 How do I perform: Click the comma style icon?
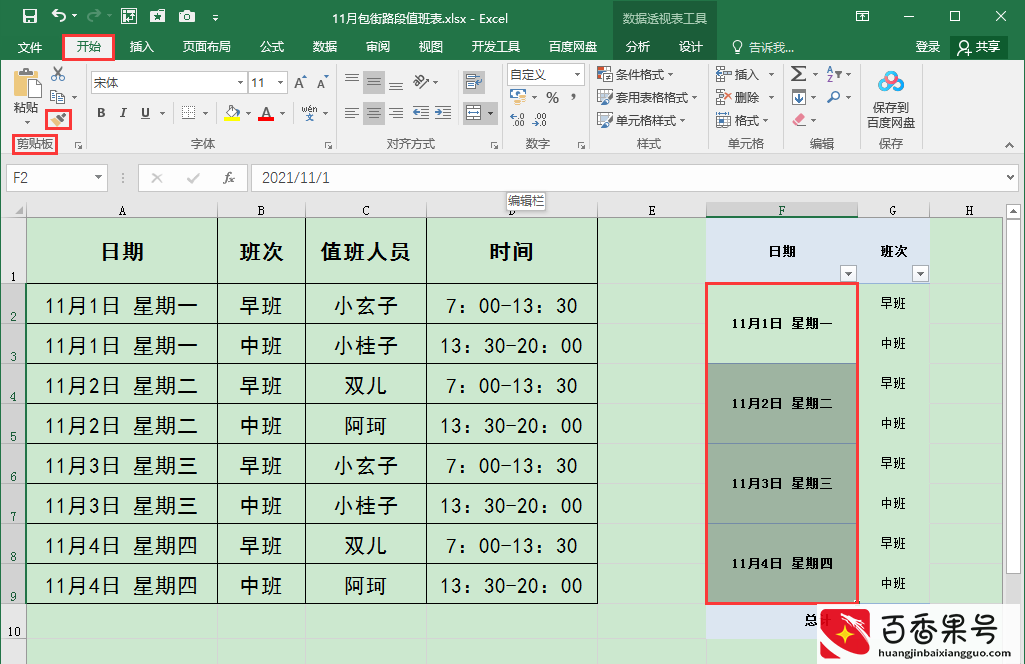click(x=573, y=98)
